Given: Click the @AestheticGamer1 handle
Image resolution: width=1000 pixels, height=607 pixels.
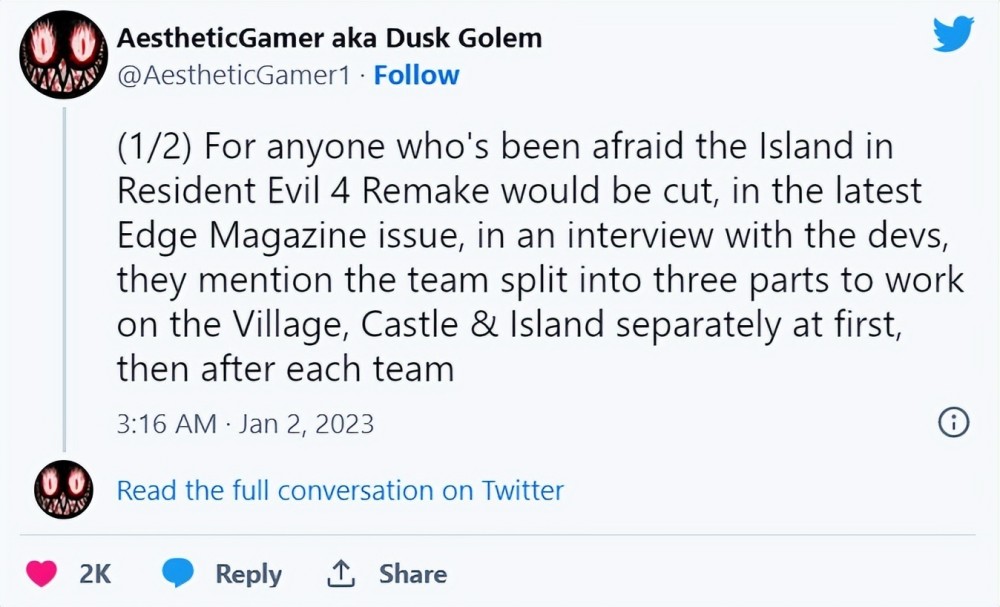Looking at the screenshot, I should click(233, 75).
